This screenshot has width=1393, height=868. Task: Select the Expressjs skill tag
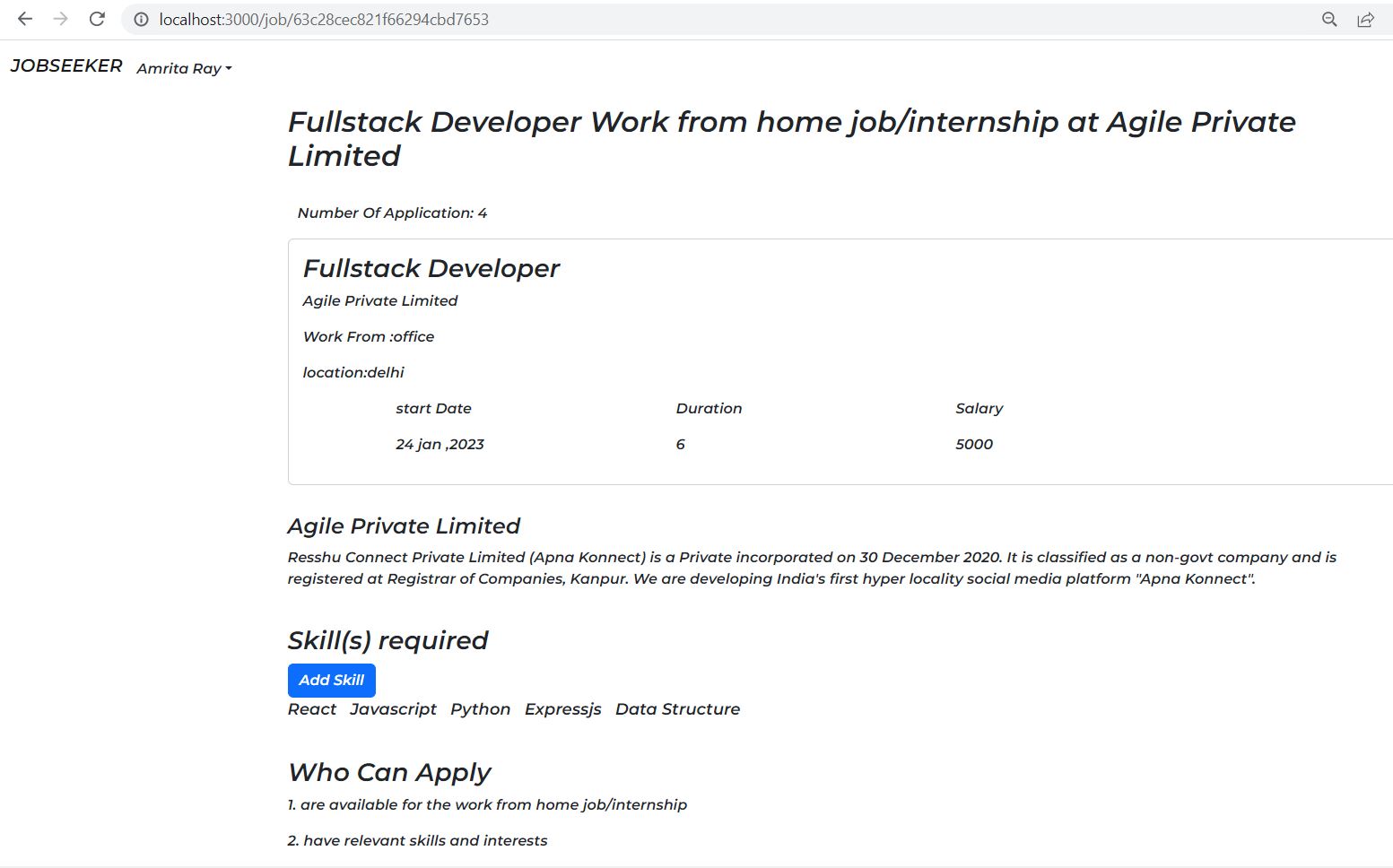click(562, 708)
